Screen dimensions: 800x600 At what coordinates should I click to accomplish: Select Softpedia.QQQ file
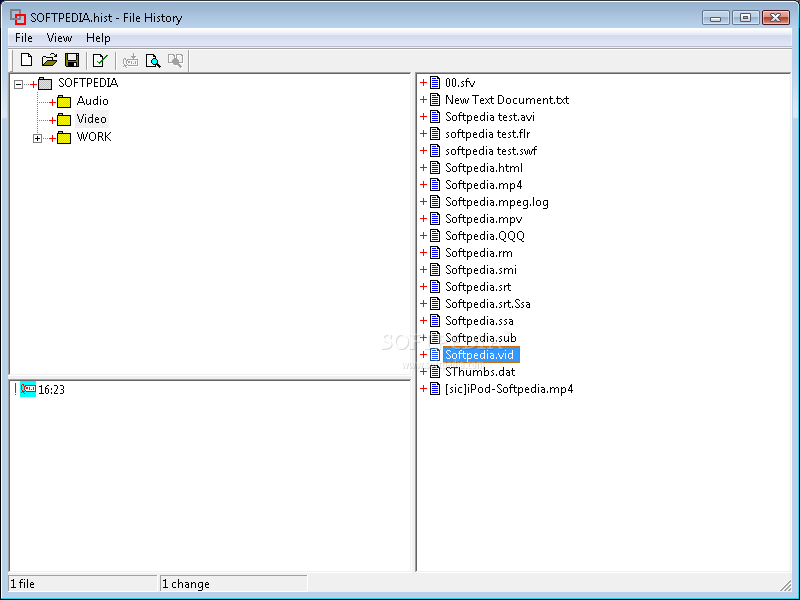click(x=485, y=236)
